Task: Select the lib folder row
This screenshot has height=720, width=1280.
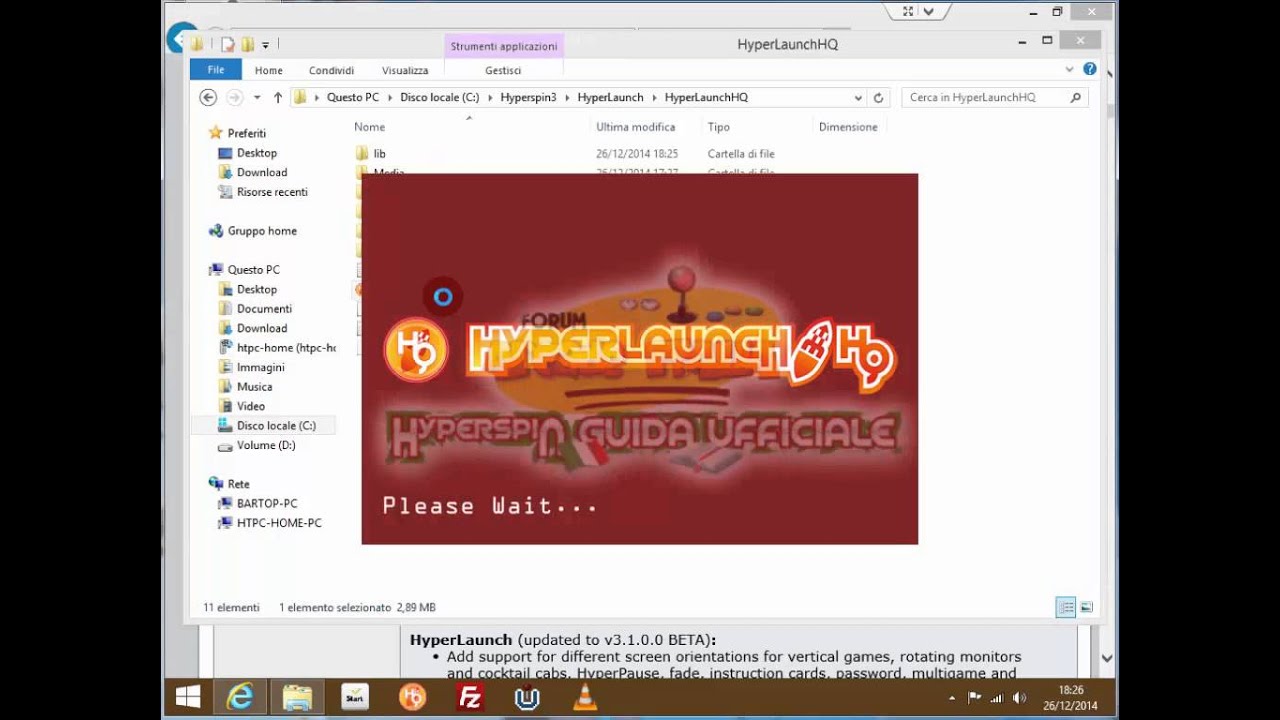Action: pyautogui.click(x=620, y=154)
